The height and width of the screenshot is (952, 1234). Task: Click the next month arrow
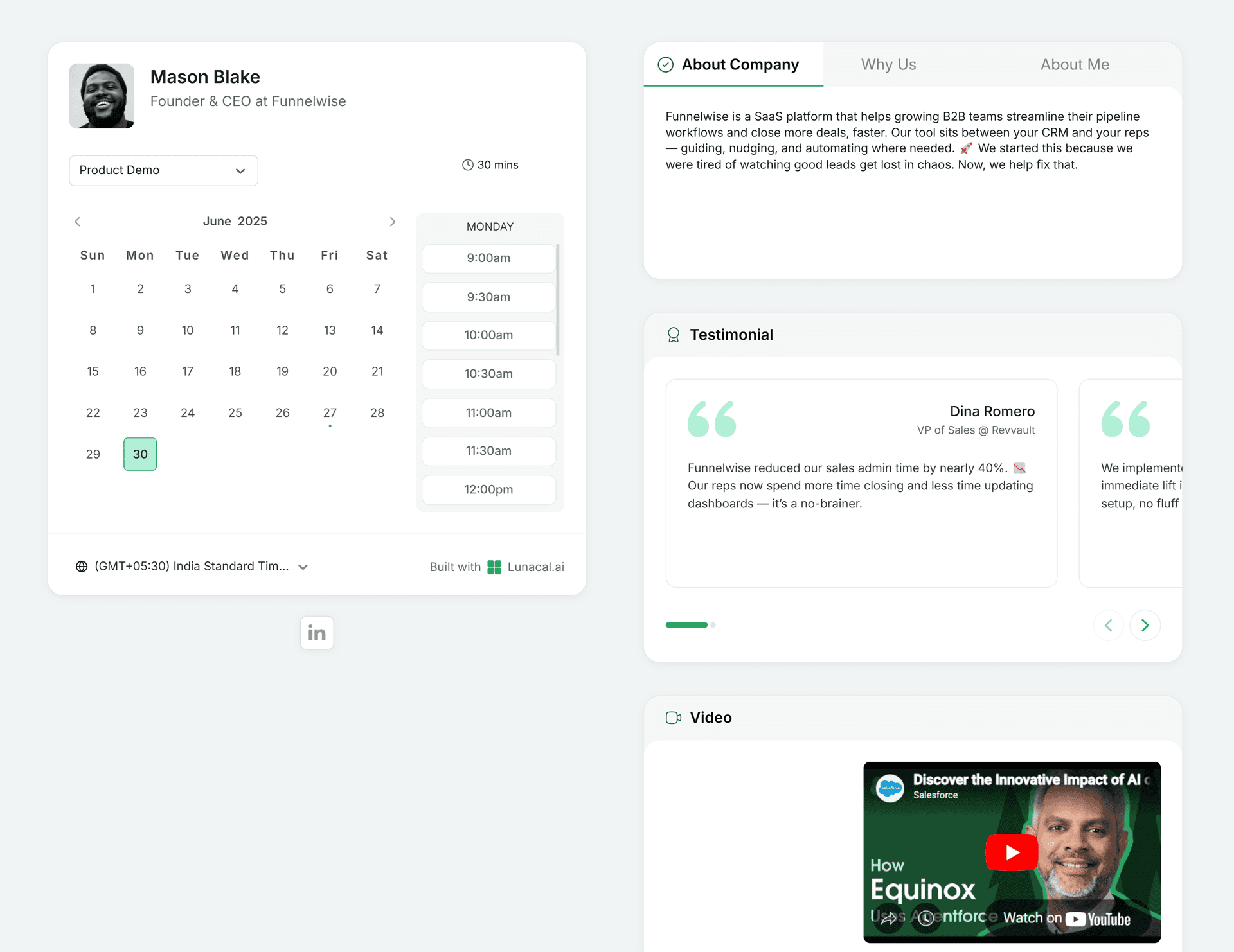[392, 222]
